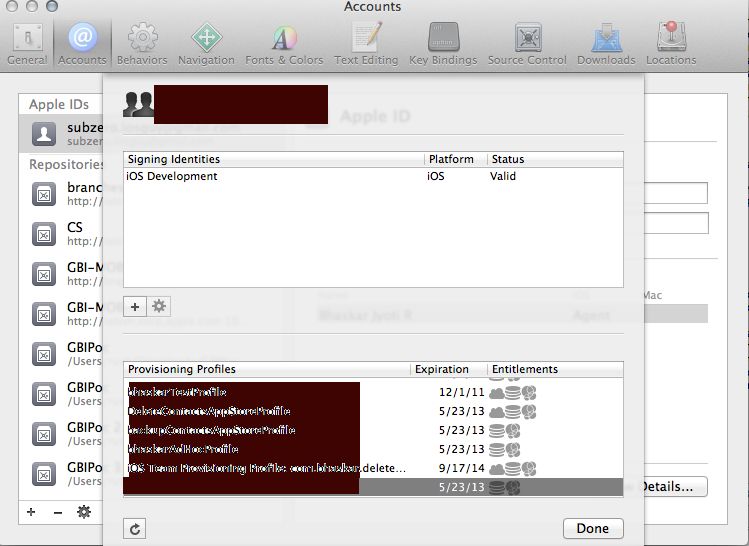Add a new account in sidebar
Viewport: 749px width, 546px height.
[x=31, y=512]
